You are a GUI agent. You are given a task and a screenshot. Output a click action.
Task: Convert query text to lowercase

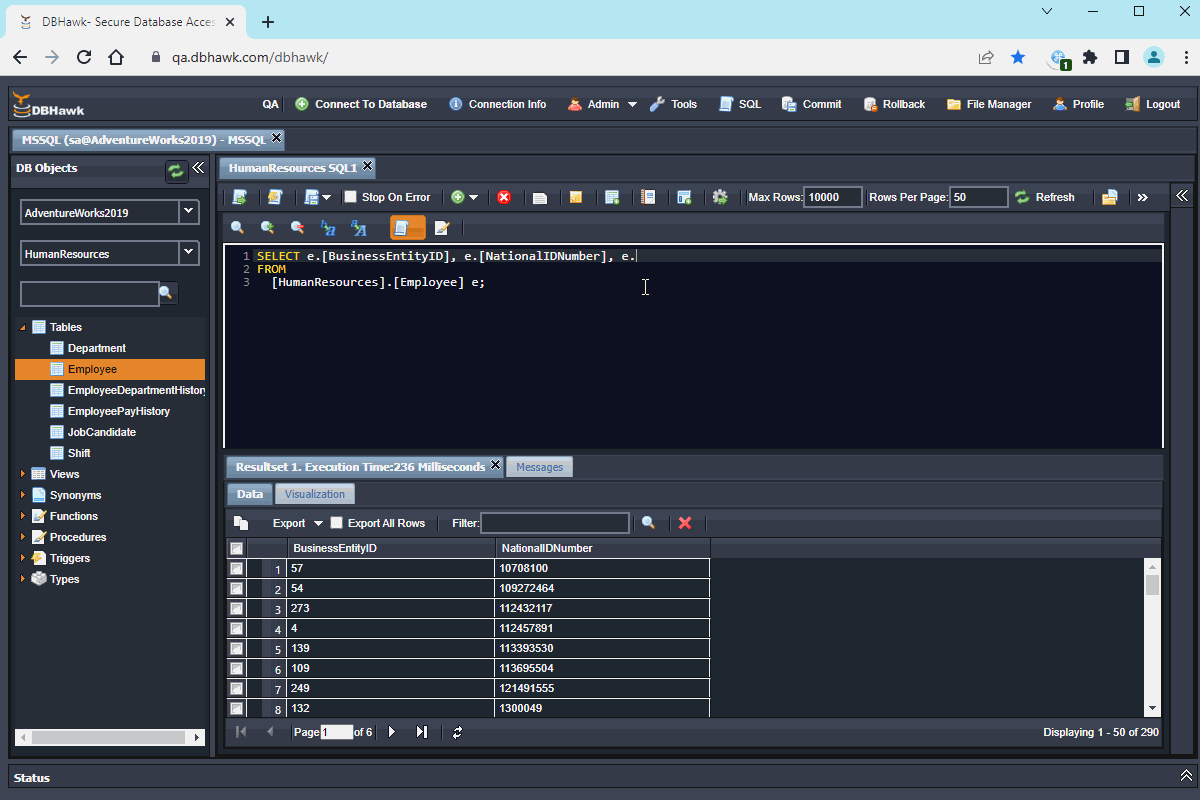click(x=327, y=228)
